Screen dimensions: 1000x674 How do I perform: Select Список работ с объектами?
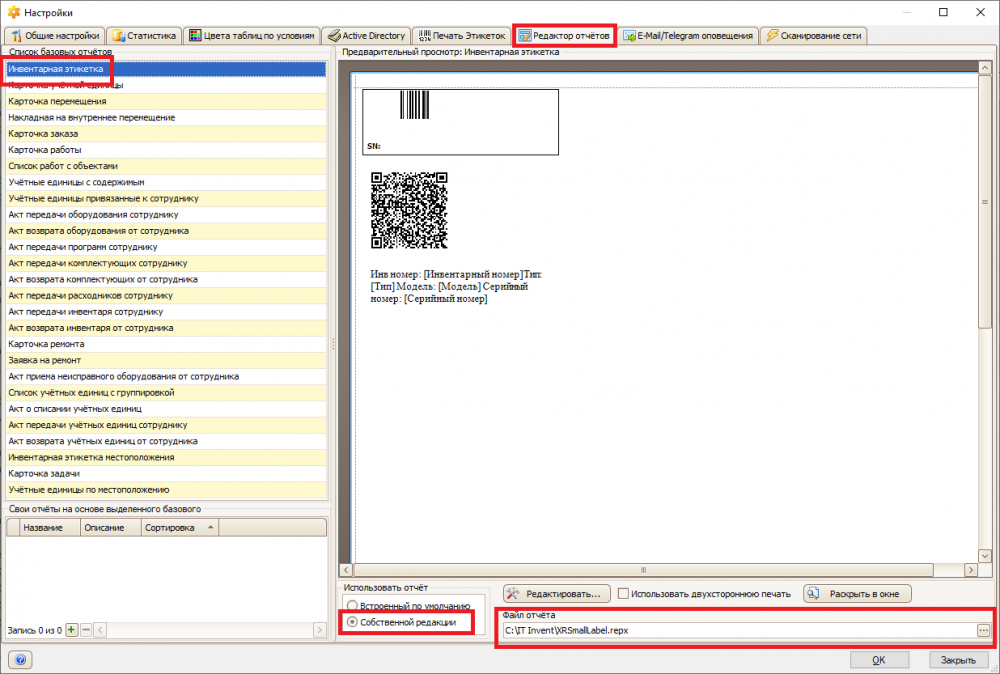(166, 166)
